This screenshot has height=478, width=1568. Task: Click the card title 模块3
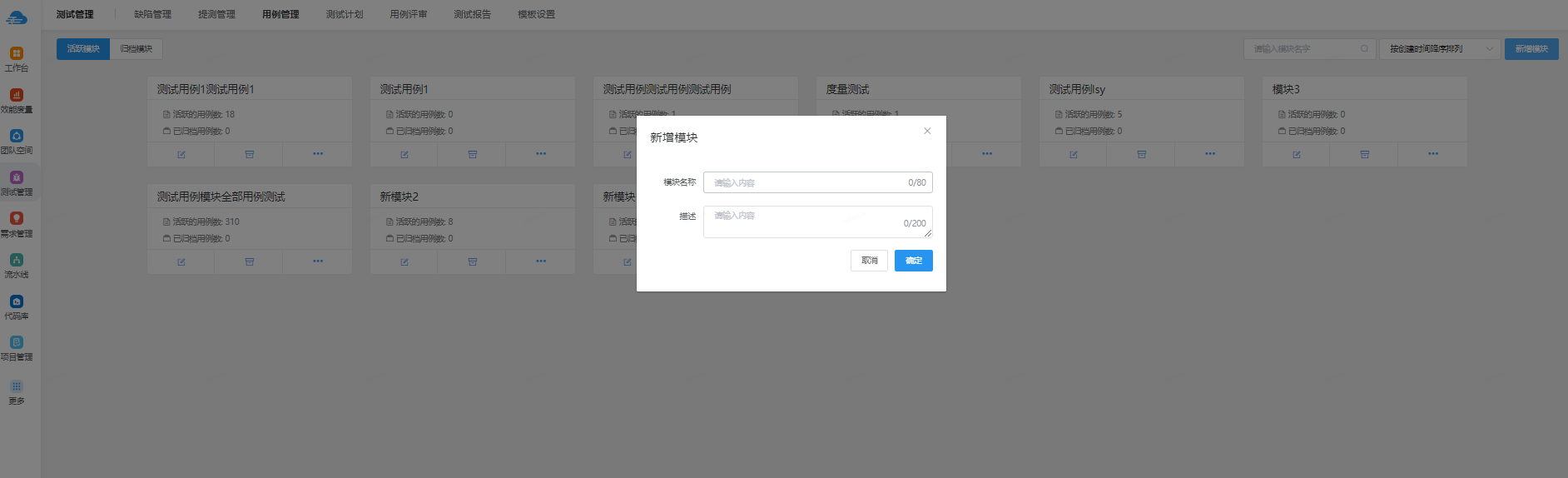coord(1286,89)
